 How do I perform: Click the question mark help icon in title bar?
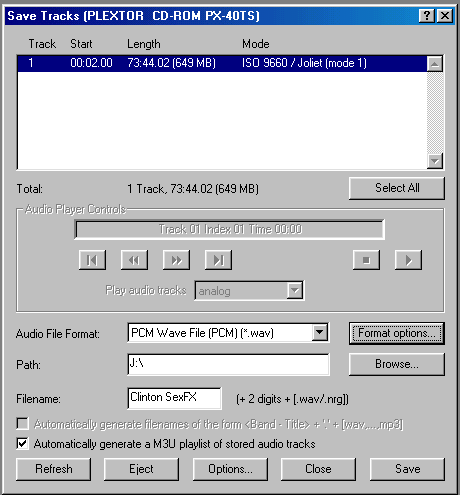(x=426, y=15)
